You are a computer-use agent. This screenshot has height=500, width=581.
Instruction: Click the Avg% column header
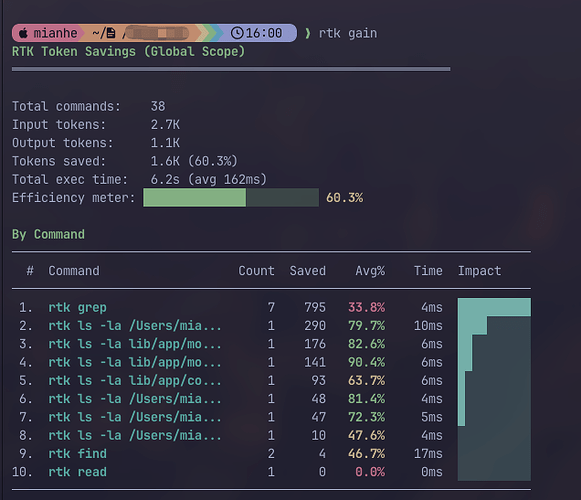pos(370,271)
